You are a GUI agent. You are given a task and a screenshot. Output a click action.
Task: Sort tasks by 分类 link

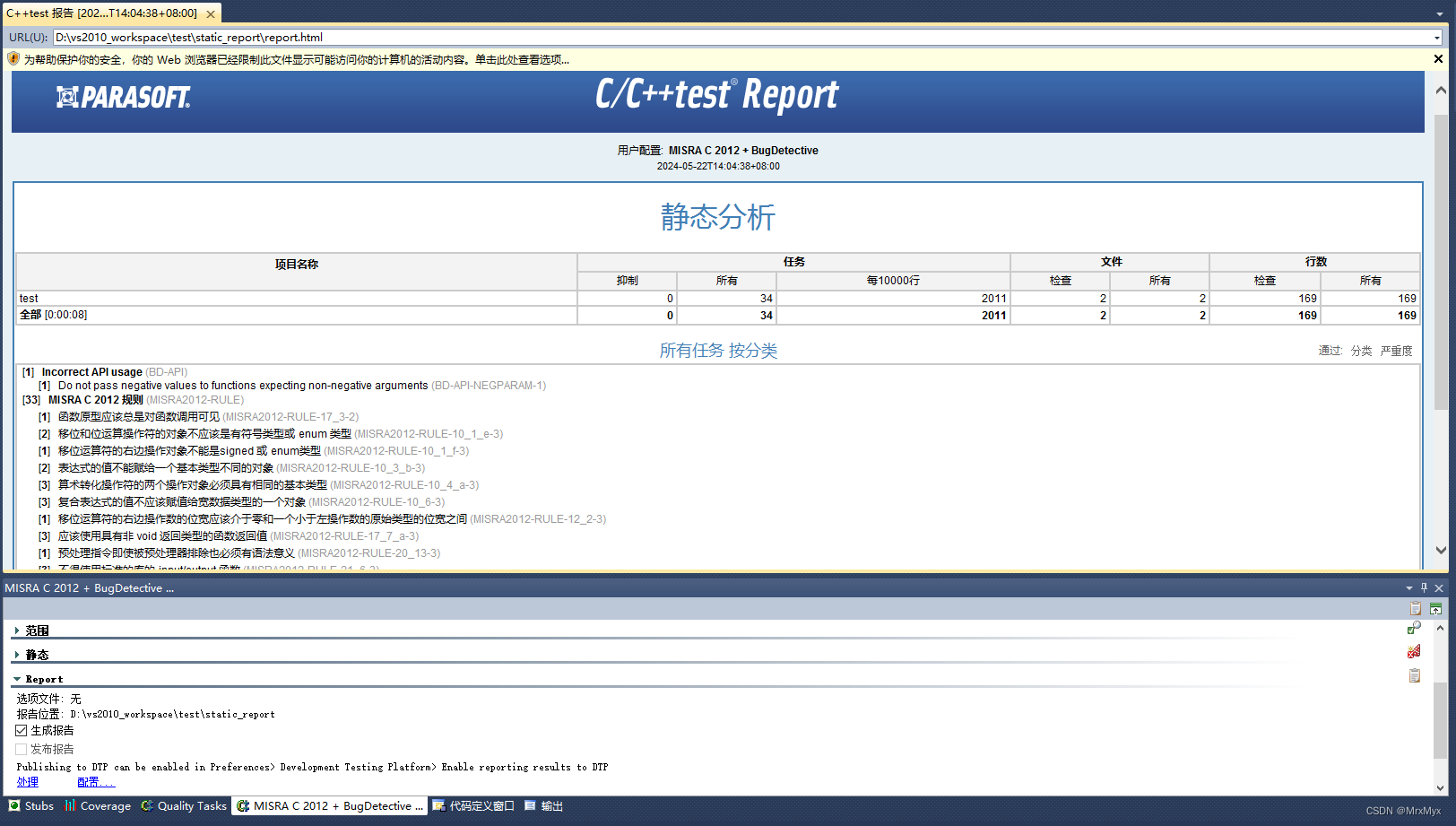1361,351
